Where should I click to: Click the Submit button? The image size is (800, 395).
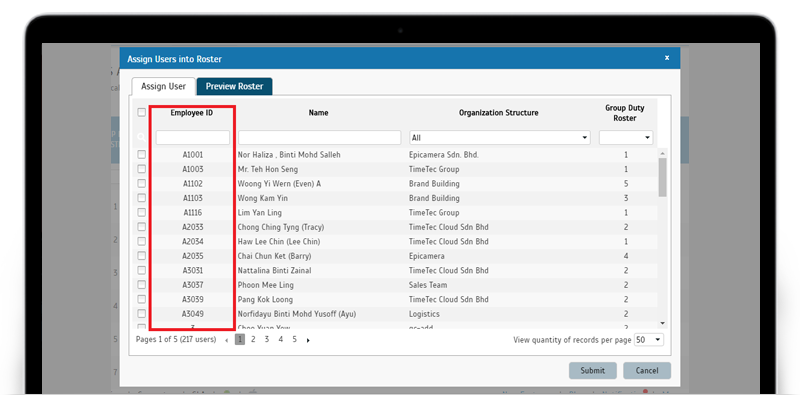[592, 371]
